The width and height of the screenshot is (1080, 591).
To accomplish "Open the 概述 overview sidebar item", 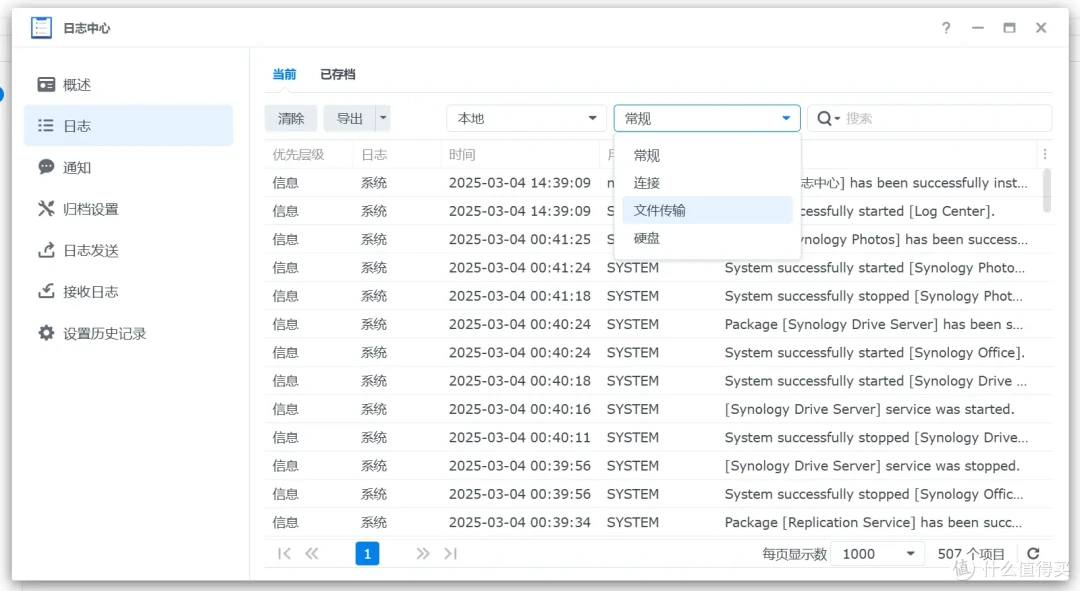I will pyautogui.click(x=128, y=85).
